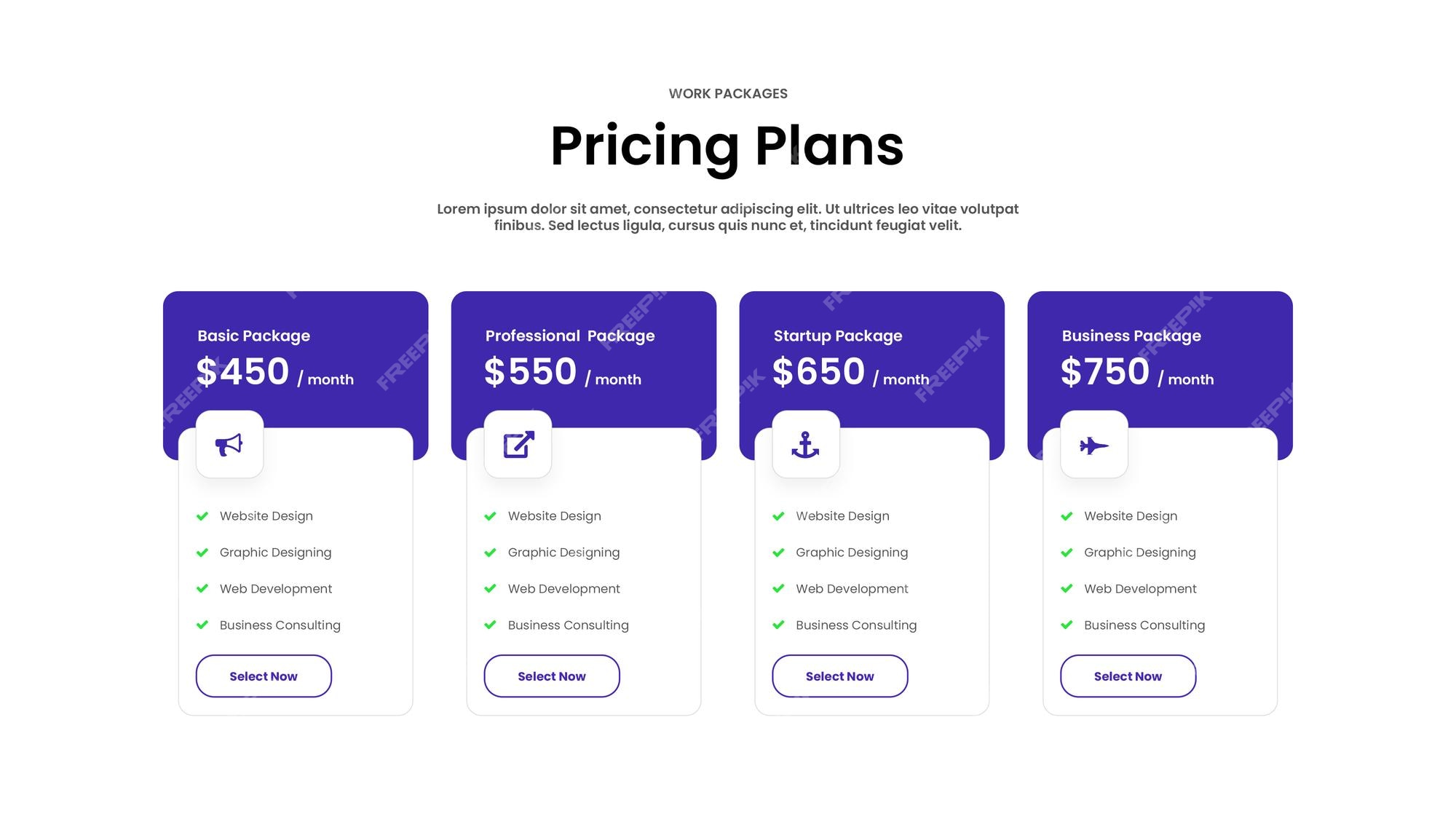Select Now on the Business Package
Viewport: 1456px width, 819px height.
click(x=1128, y=676)
